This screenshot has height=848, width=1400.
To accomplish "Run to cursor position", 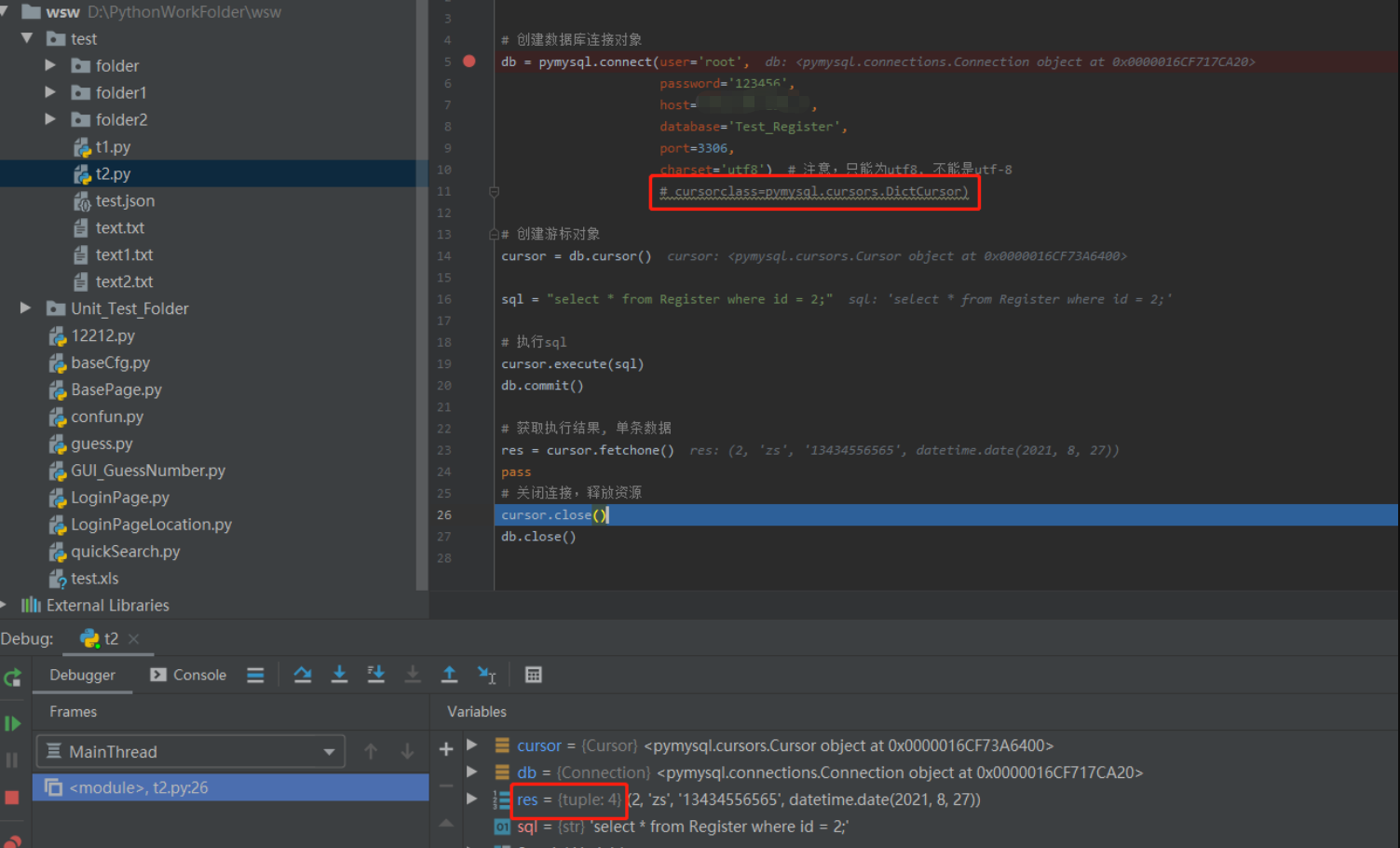I will pos(487,675).
